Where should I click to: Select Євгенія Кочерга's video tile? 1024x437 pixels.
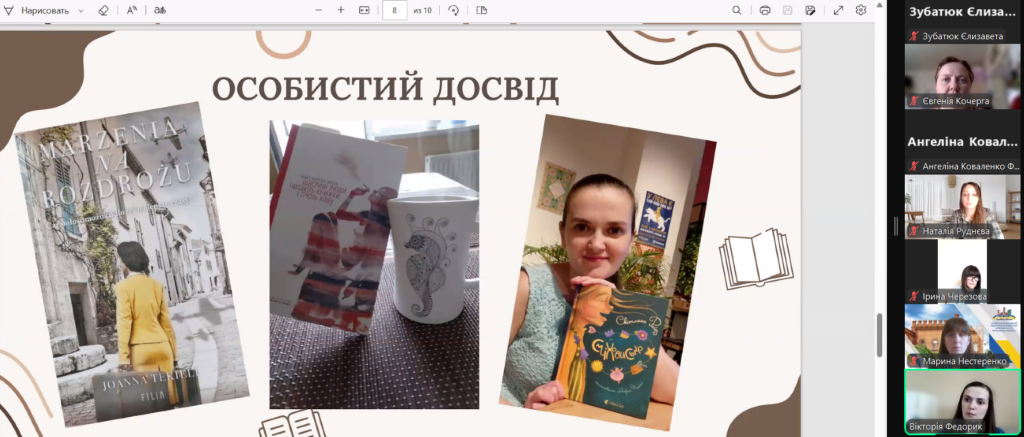click(x=963, y=76)
